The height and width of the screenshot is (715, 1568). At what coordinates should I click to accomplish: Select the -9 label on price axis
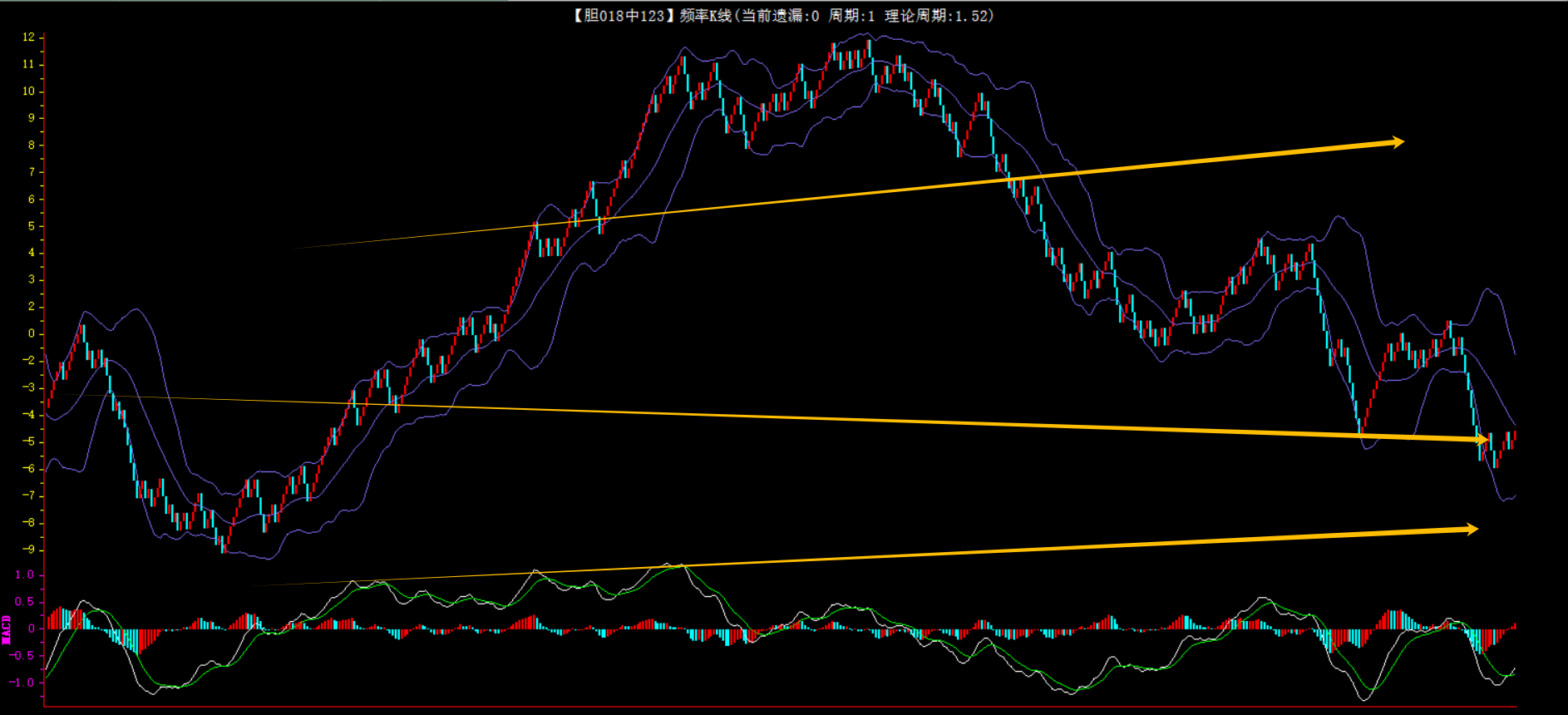point(29,550)
